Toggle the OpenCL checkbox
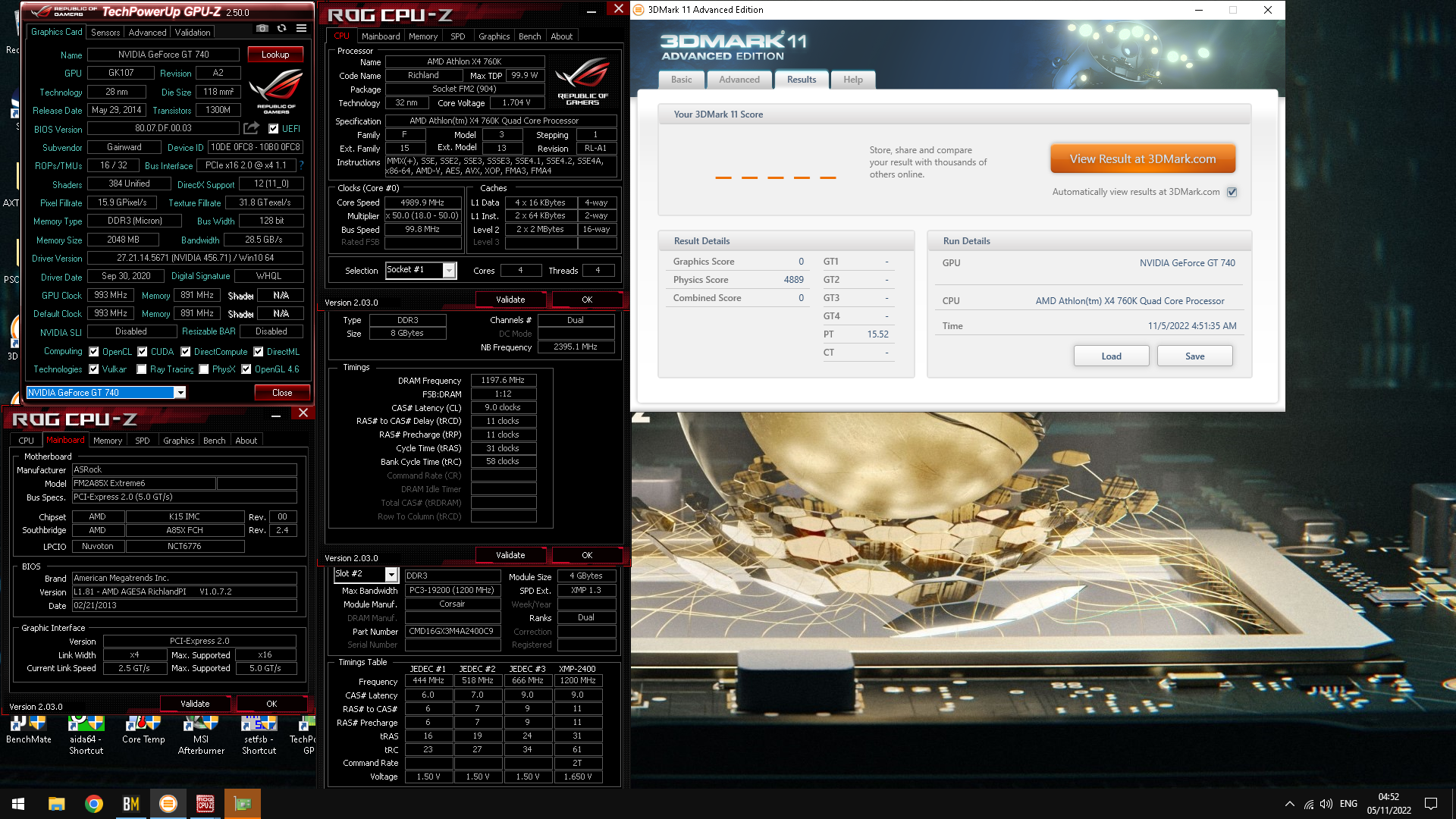Image resolution: width=1456 pixels, height=819 pixels. 94,352
